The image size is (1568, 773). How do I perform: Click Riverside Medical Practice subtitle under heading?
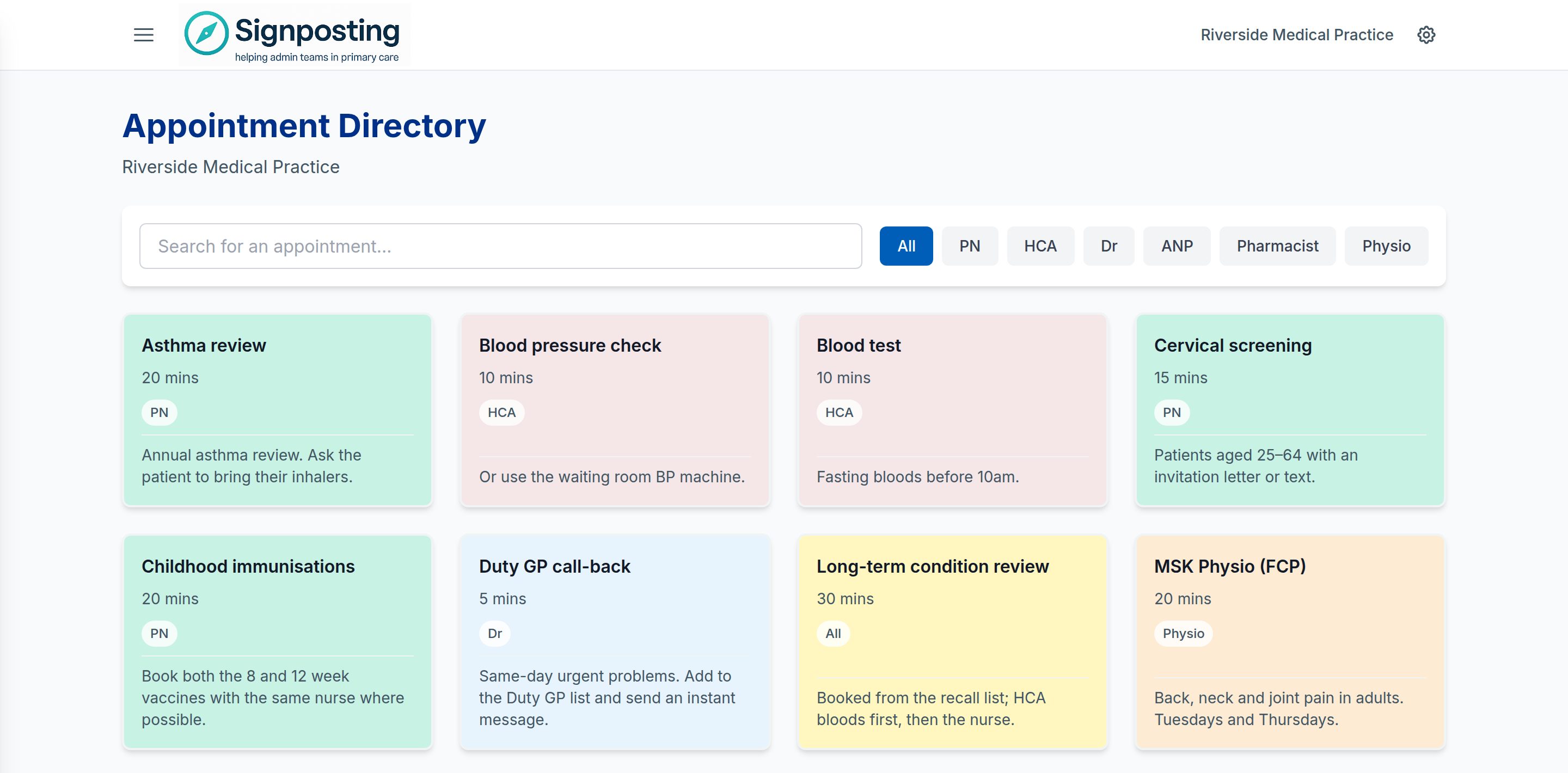point(231,167)
